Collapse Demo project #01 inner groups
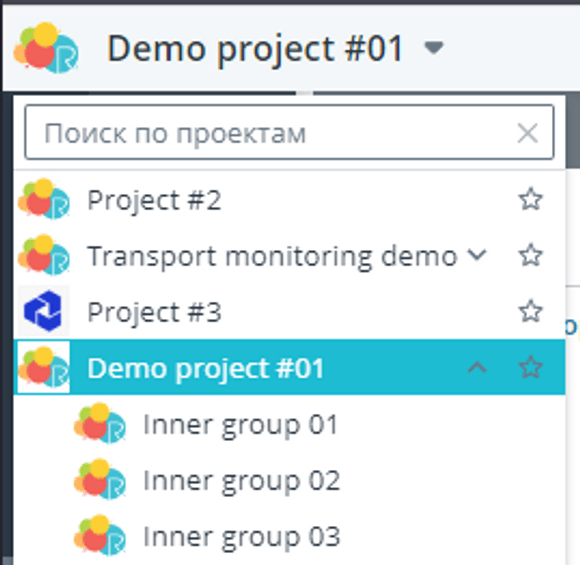Viewport: 580px width, 565px height. tap(477, 367)
